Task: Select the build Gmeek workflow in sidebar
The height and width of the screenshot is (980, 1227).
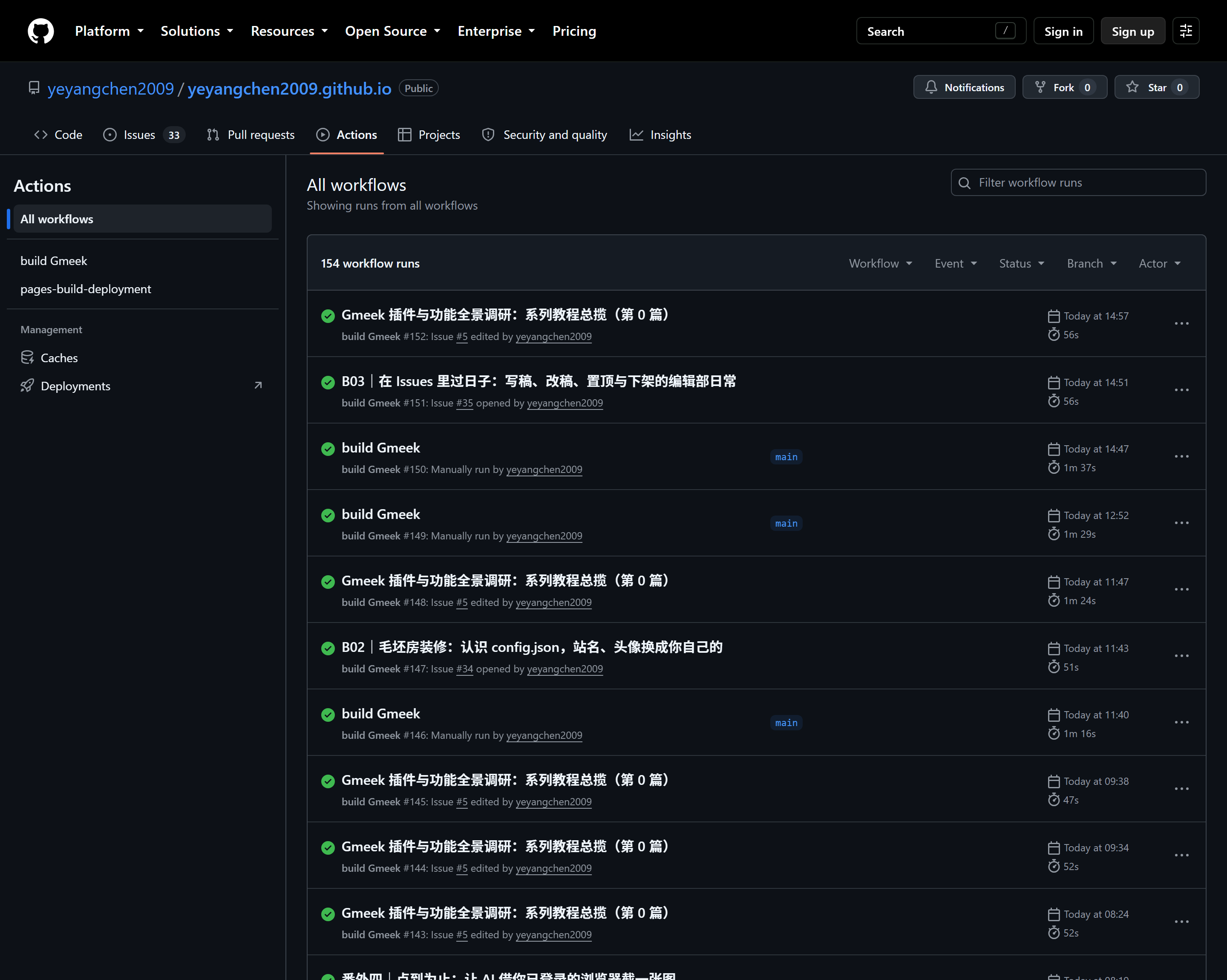Action: pos(142,261)
